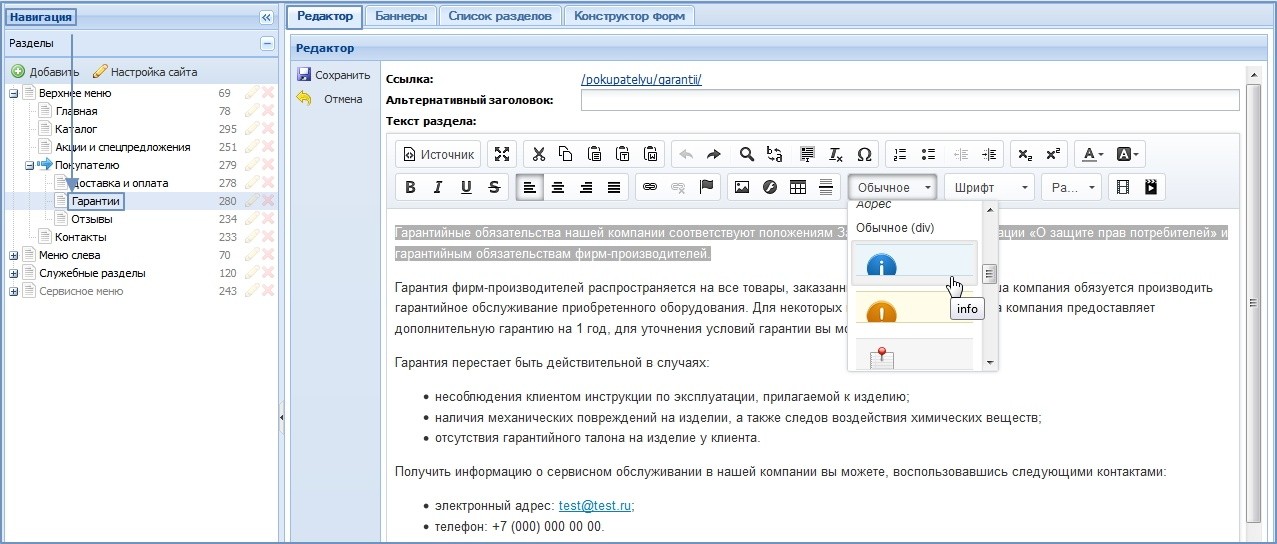Toggle justify text alignment
The width and height of the screenshot is (1277, 544).
[614, 187]
